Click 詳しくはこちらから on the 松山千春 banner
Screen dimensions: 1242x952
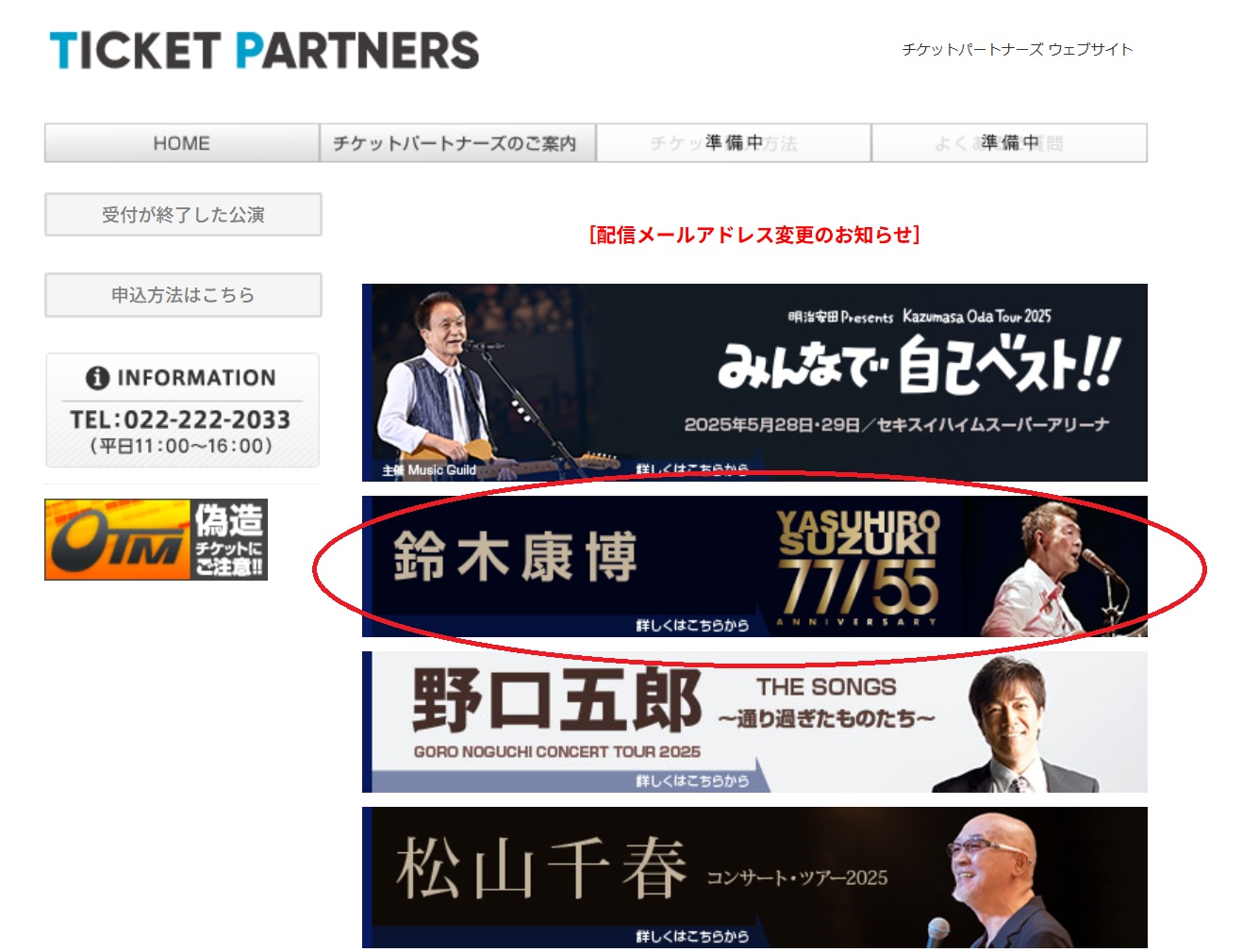[692, 936]
